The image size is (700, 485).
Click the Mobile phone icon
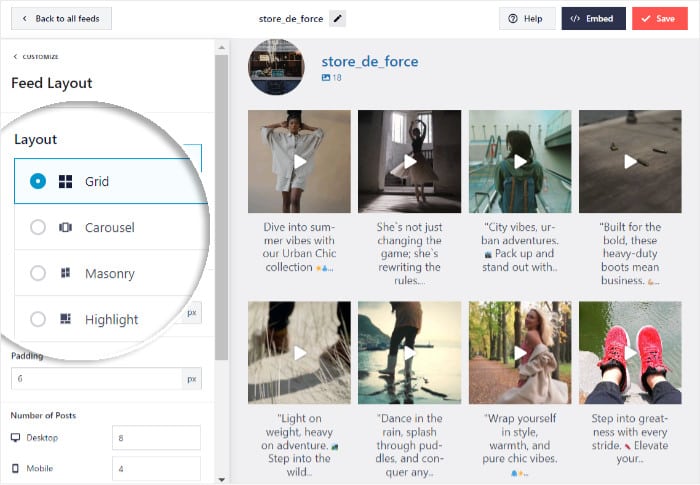pyautogui.click(x=16, y=468)
